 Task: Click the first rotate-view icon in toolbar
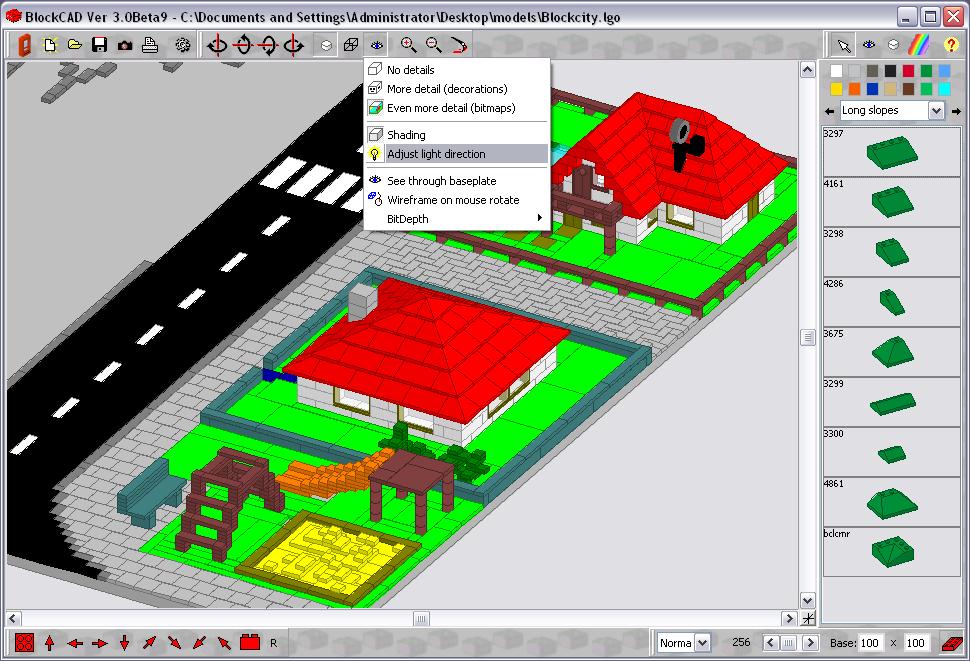tap(217, 45)
